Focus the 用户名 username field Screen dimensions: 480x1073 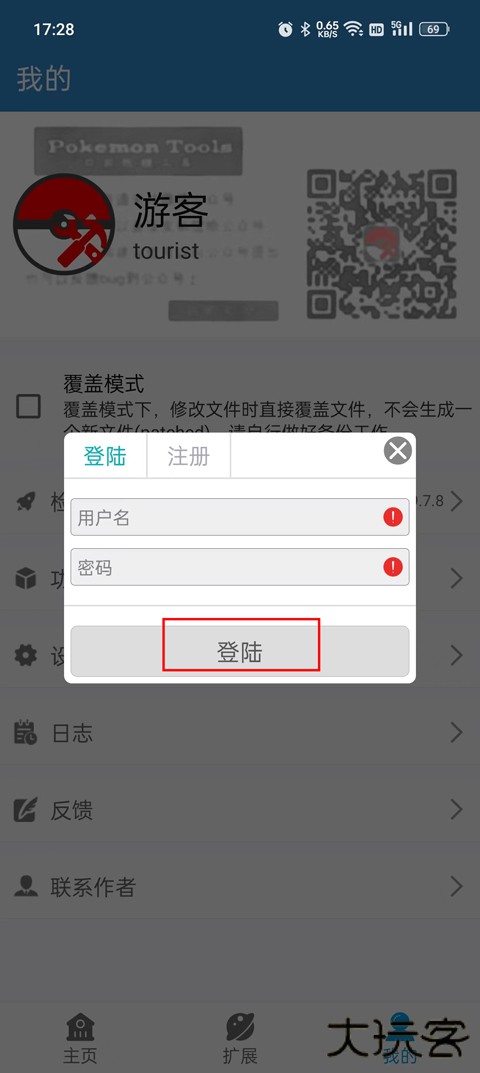click(240, 517)
